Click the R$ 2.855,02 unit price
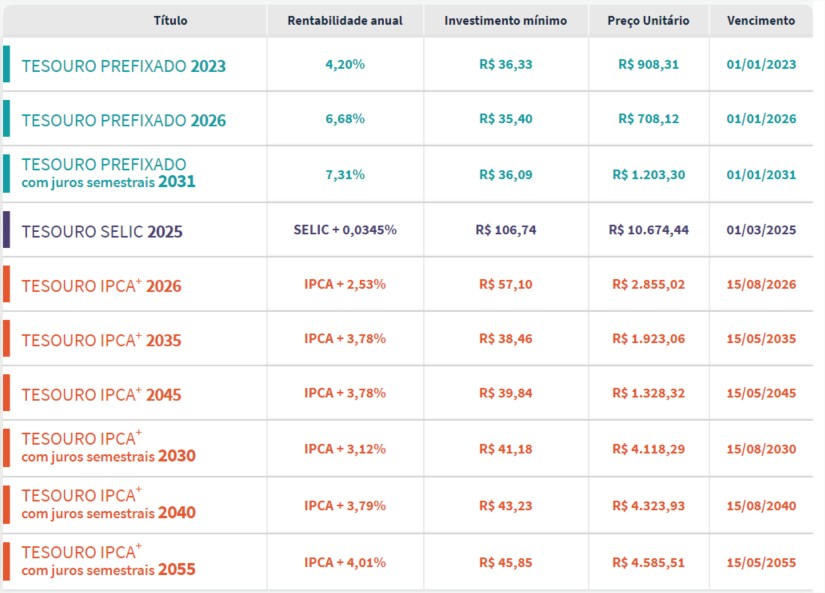 point(648,284)
